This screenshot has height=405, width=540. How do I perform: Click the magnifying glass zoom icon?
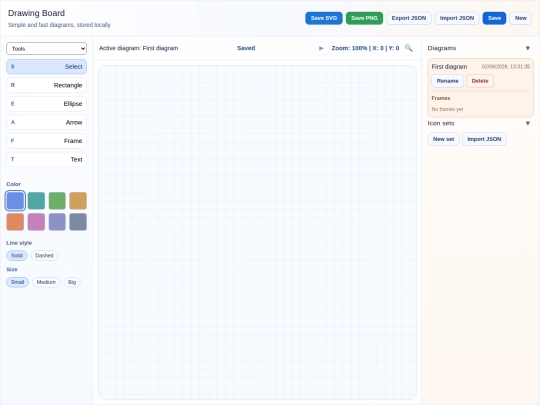[408, 48]
